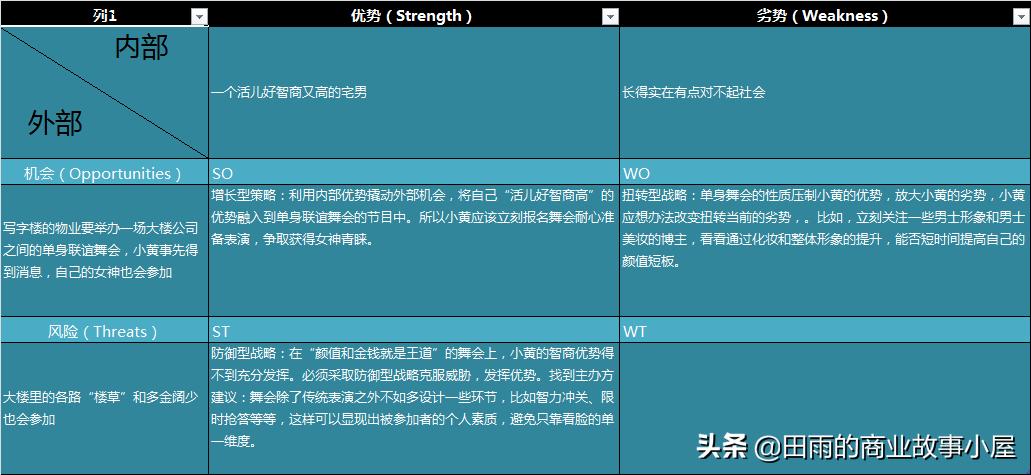Select the 风险（Threats）row label

(x=105, y=330)
